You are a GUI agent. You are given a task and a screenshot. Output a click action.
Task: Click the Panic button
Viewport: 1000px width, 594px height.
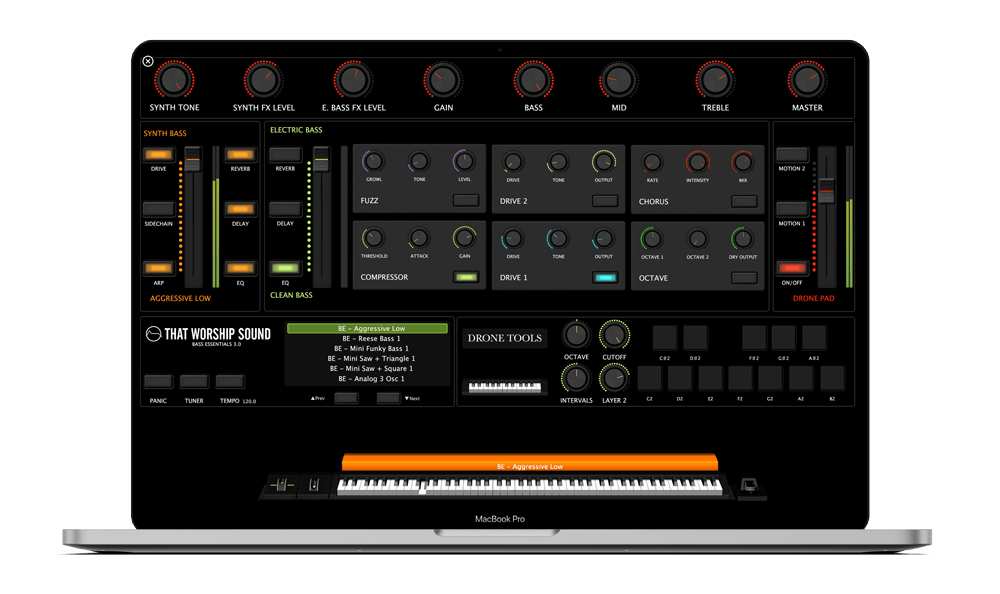158,382
